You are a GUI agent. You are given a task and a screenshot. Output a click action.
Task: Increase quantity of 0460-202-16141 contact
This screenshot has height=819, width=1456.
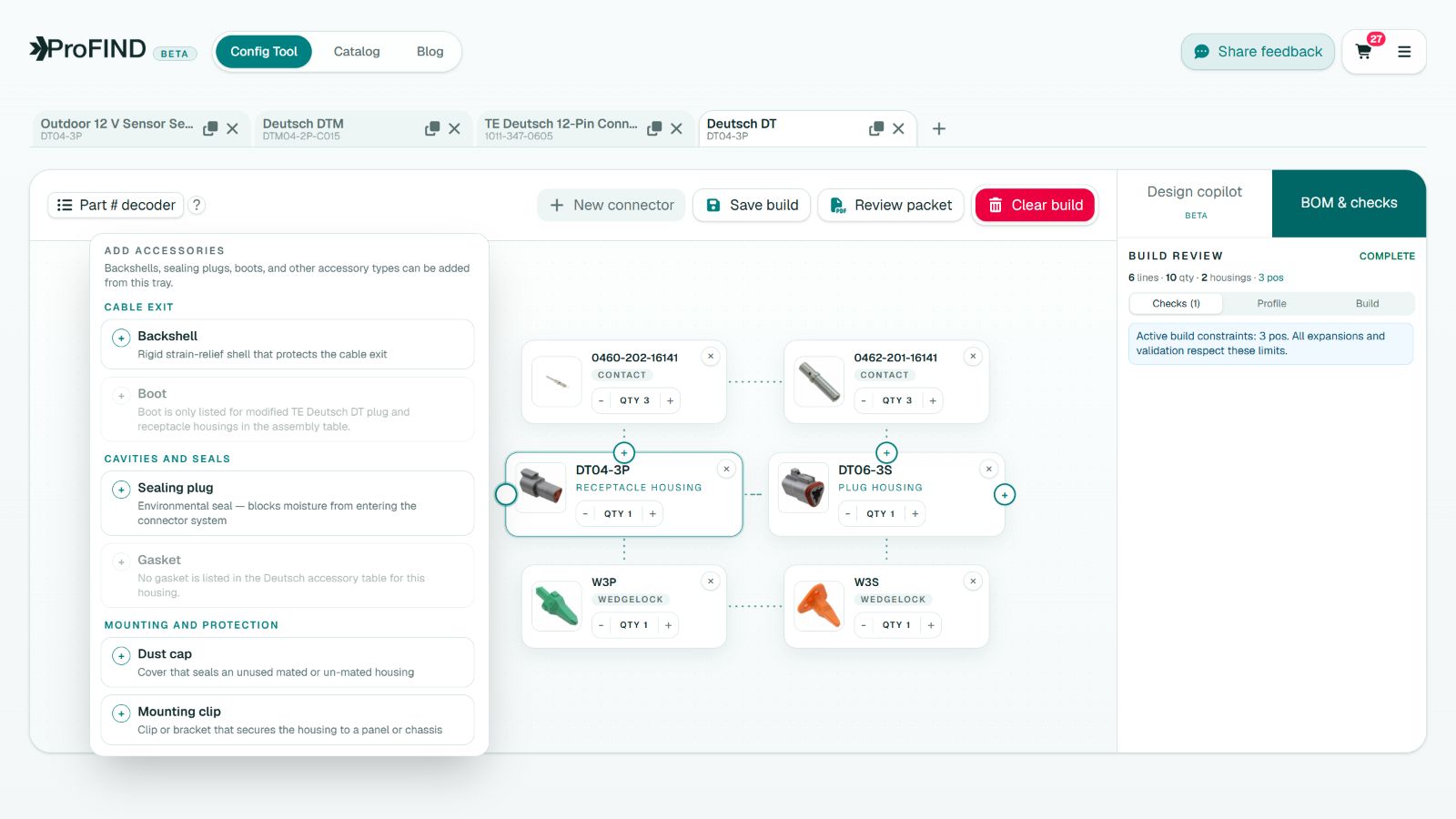(x=670, y=400)
